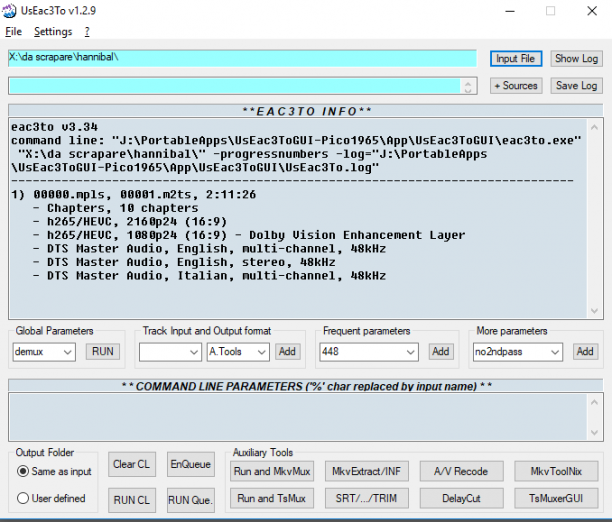Click the Clear CL button
This screenshot has width=612, height=522.
click(132, 464)
